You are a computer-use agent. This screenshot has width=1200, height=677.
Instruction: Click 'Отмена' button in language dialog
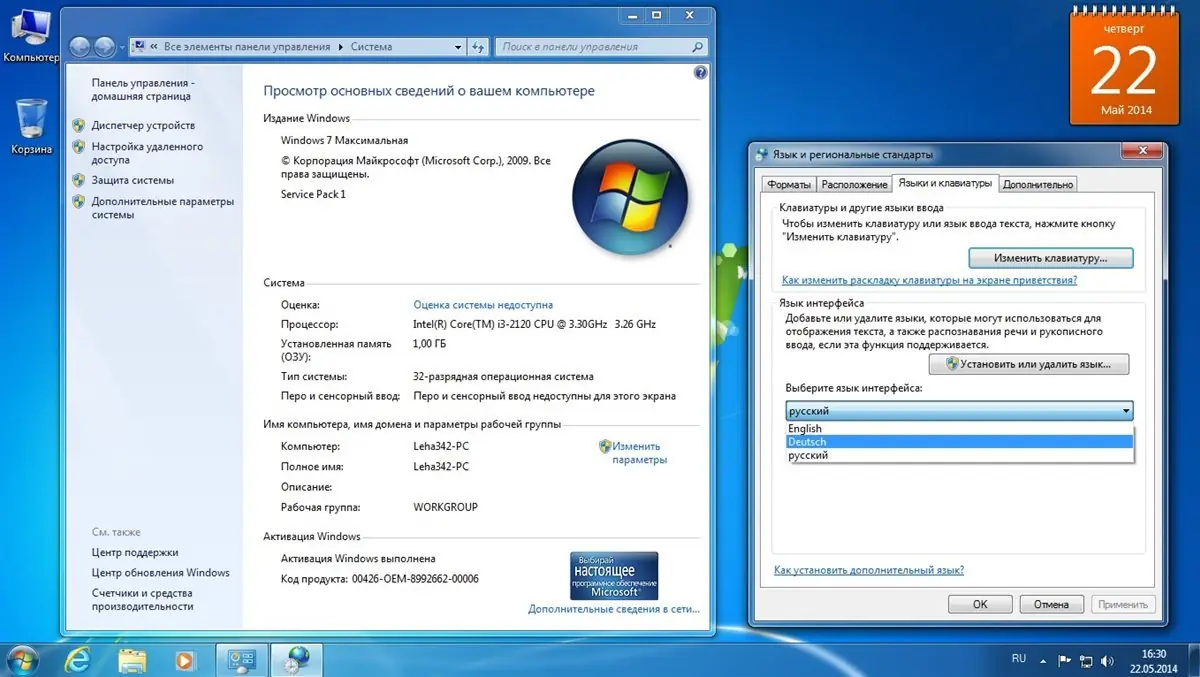click(x=1052, y=604)
